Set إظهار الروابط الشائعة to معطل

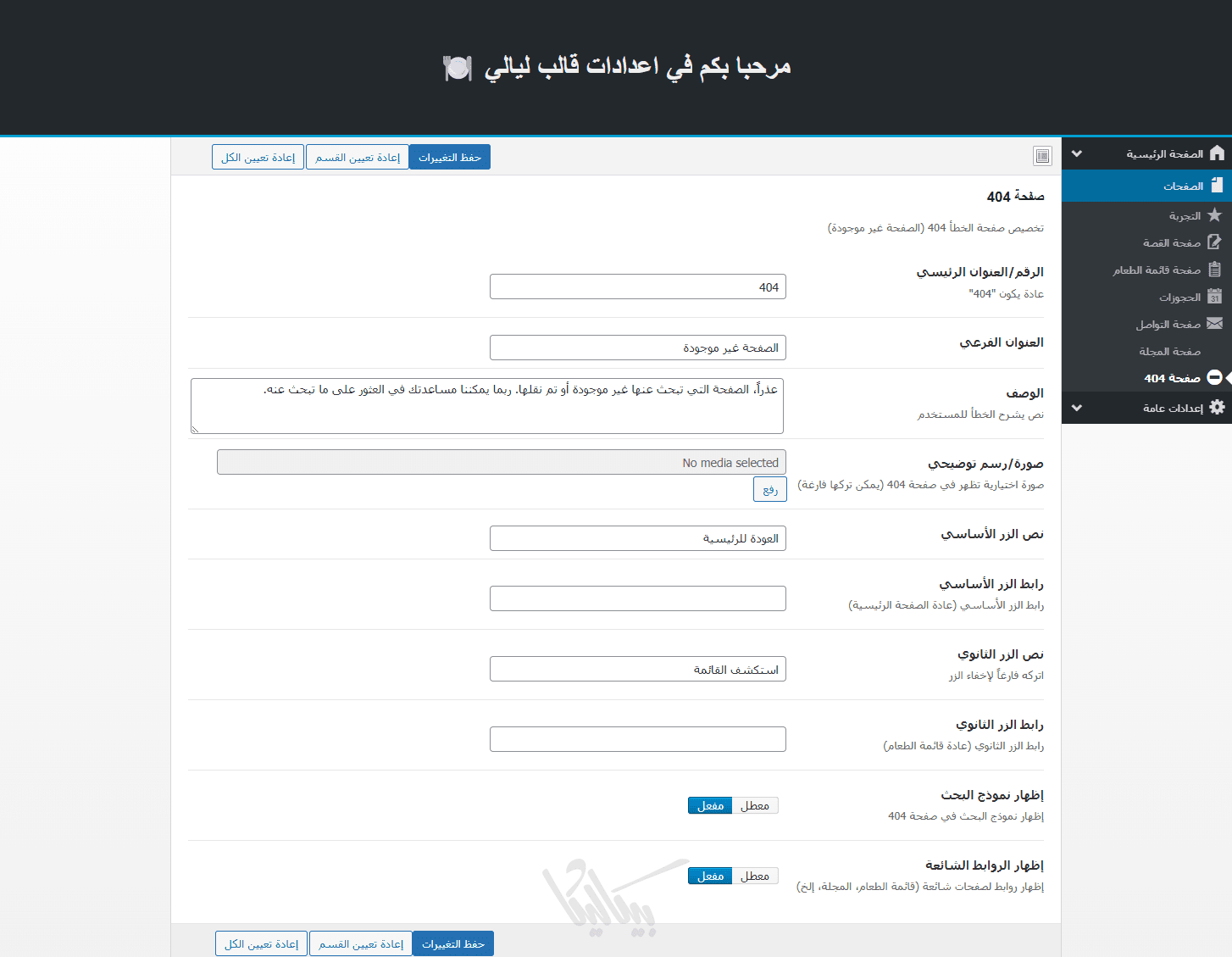click(754, 876)
